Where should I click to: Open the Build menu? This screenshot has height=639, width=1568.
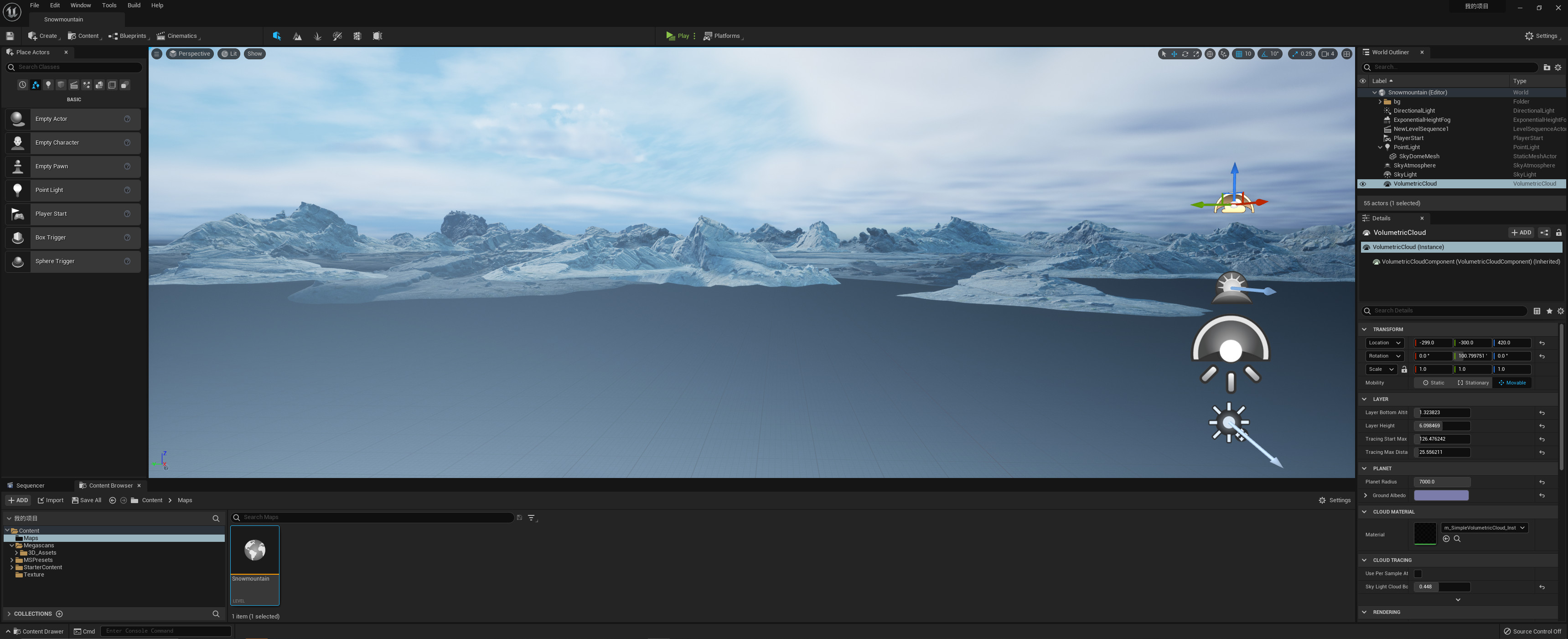pyautogui.click(x=134, y=5)
